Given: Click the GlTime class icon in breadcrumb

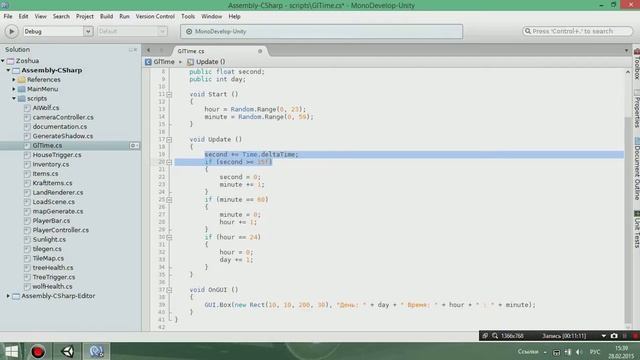Looking at the screenshot, I should [148, 62].
